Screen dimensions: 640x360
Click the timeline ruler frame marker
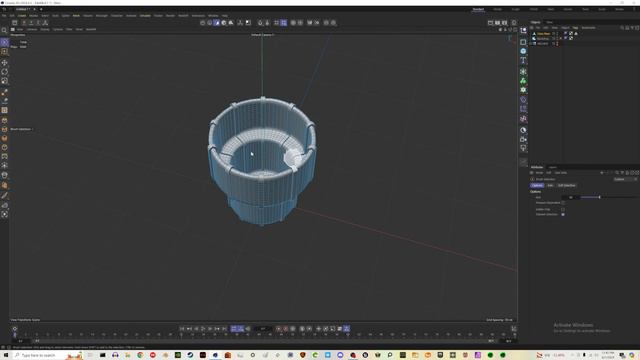coord(15,334)
